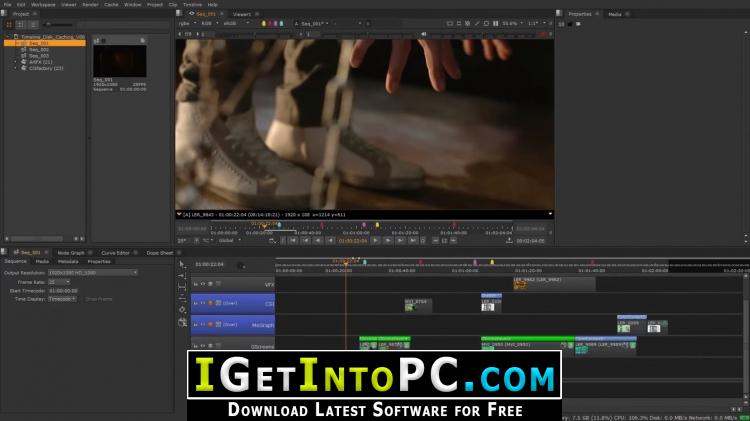Open the Workspace menu
The image size is (750, 421).
[x=43, y=4]
